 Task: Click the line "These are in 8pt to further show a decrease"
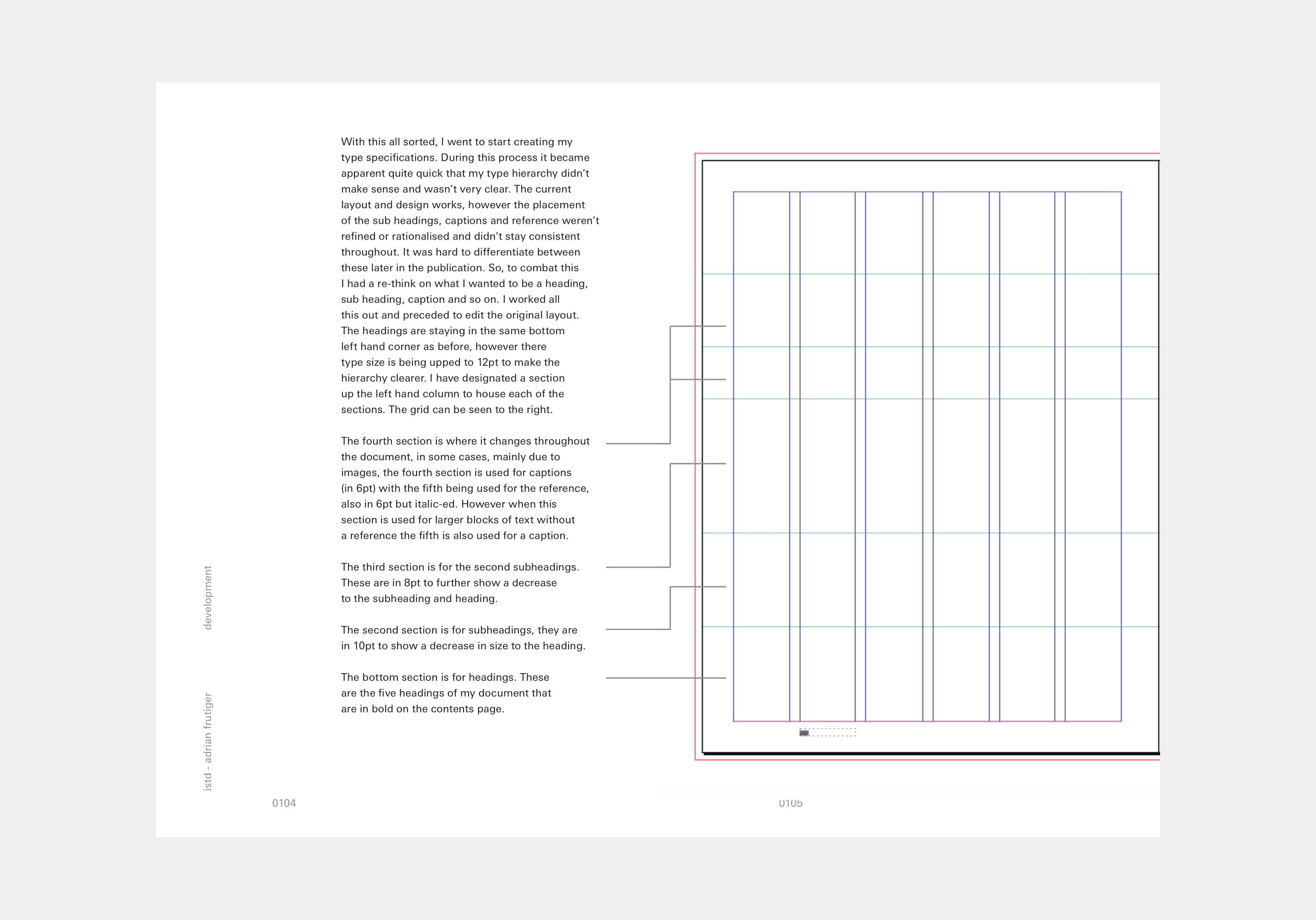click(x=449, y=583)
